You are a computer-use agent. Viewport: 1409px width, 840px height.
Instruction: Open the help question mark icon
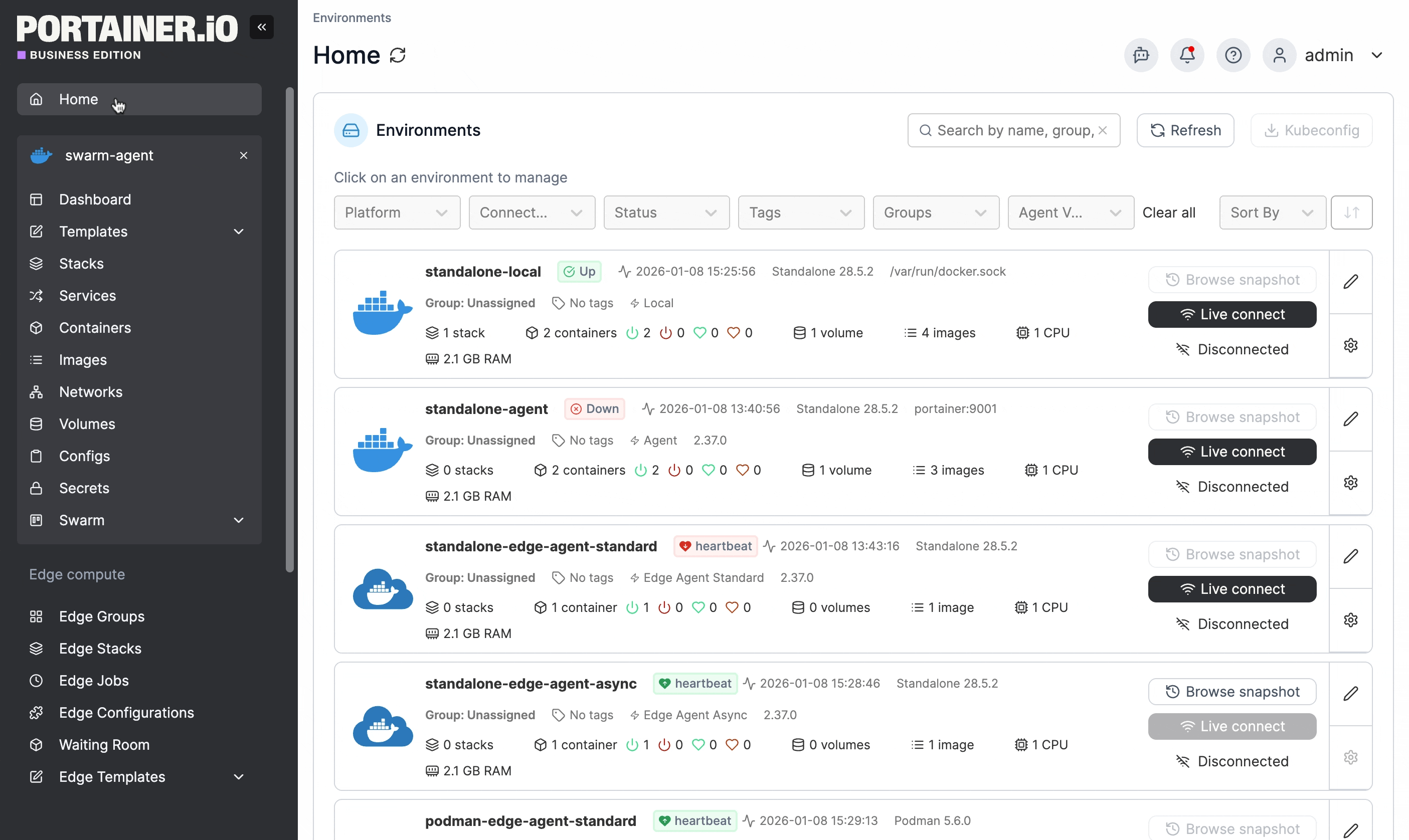pos(1232,55)
